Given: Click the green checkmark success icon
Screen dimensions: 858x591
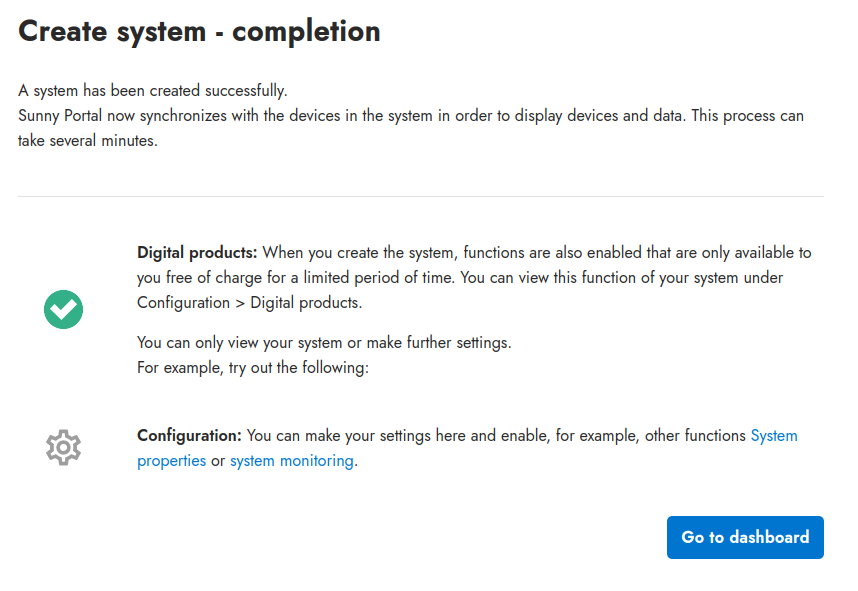Looking at the screenshot, I should 64,309.
